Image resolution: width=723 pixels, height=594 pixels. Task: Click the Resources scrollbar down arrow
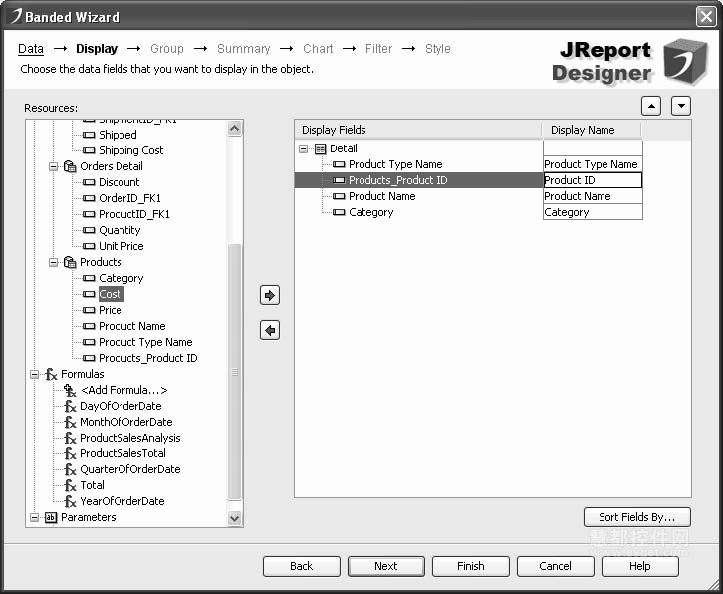pos(235,518)
